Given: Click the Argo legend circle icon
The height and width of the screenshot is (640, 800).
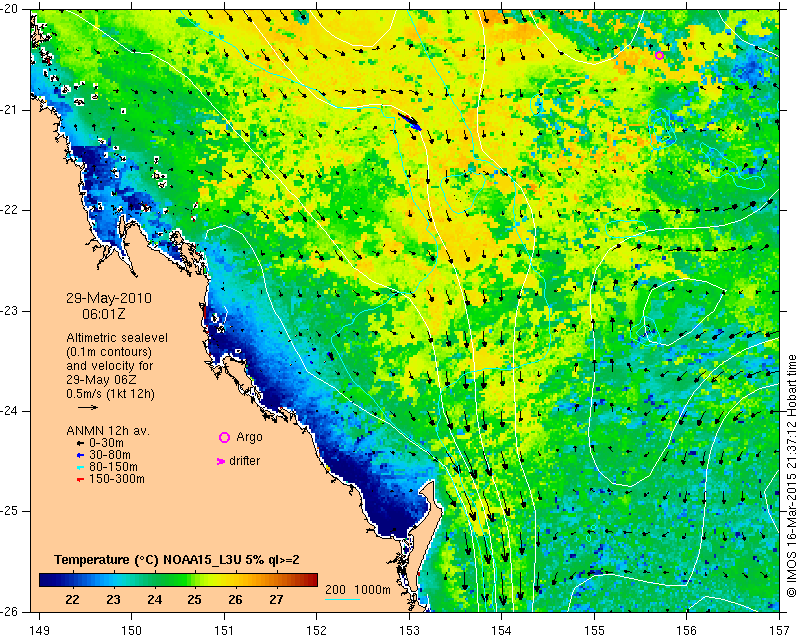Looking at the screenshot, I should point(224,437).
